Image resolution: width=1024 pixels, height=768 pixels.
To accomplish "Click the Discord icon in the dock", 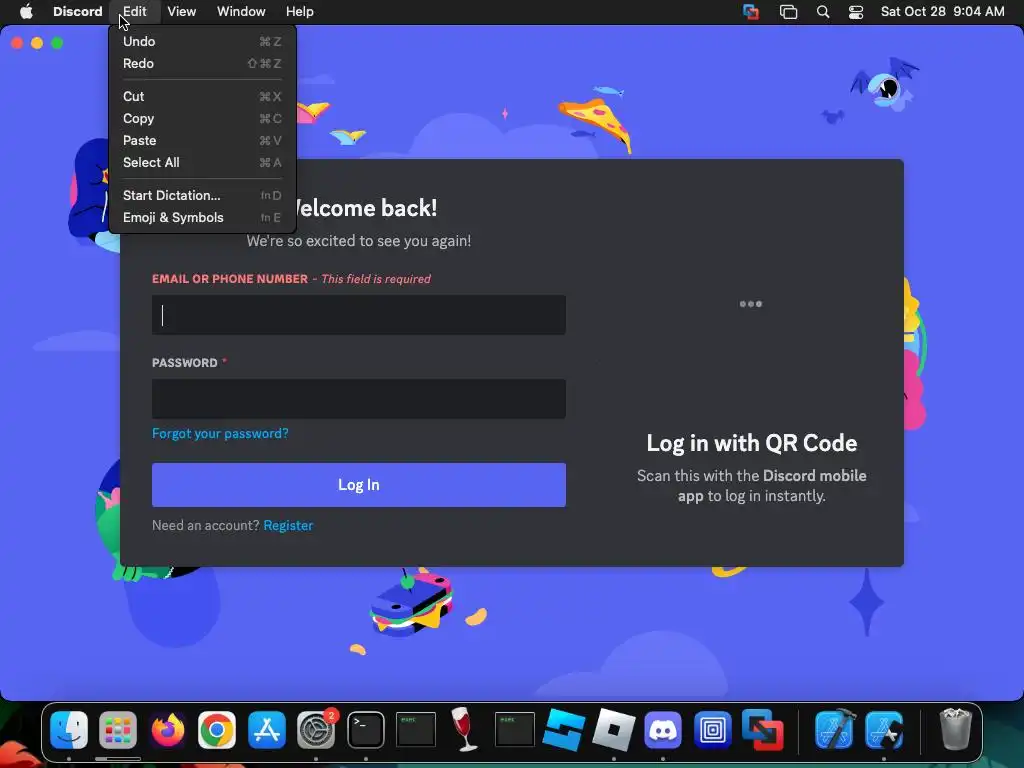I will pos(663,729).
